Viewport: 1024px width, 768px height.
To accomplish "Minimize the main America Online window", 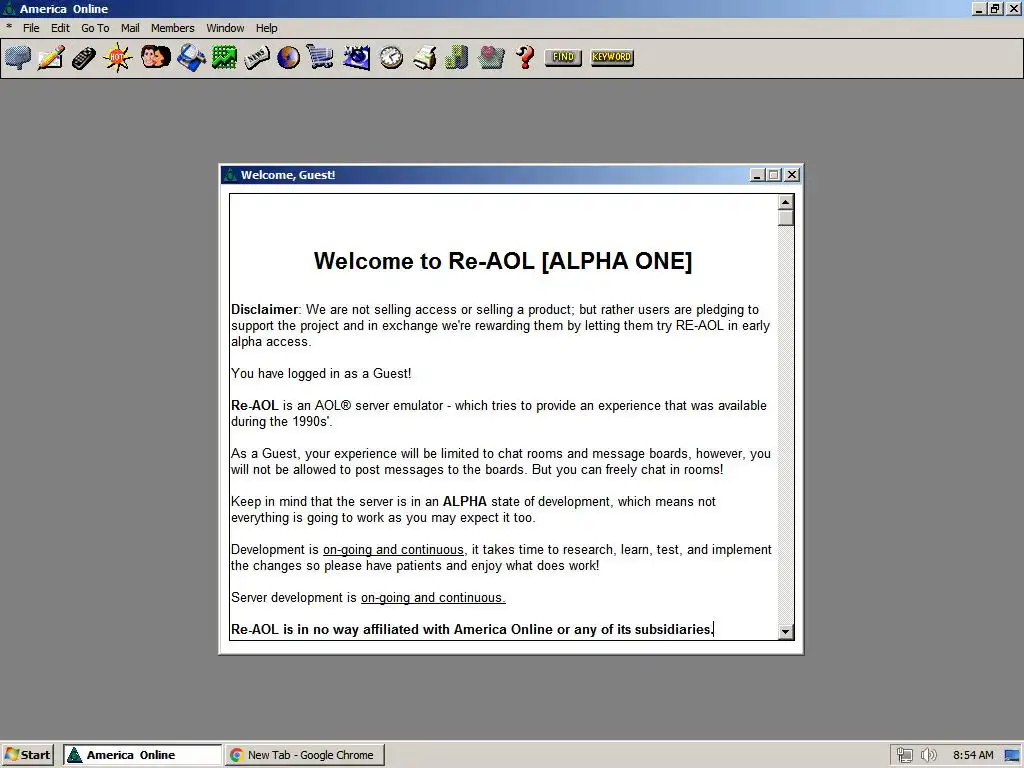I will tap(979, 8).
